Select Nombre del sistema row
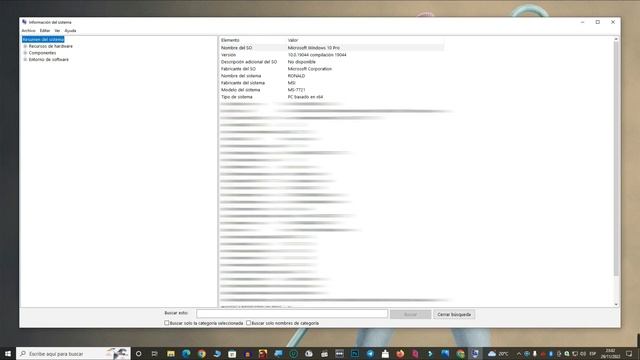 click(332, 76)
